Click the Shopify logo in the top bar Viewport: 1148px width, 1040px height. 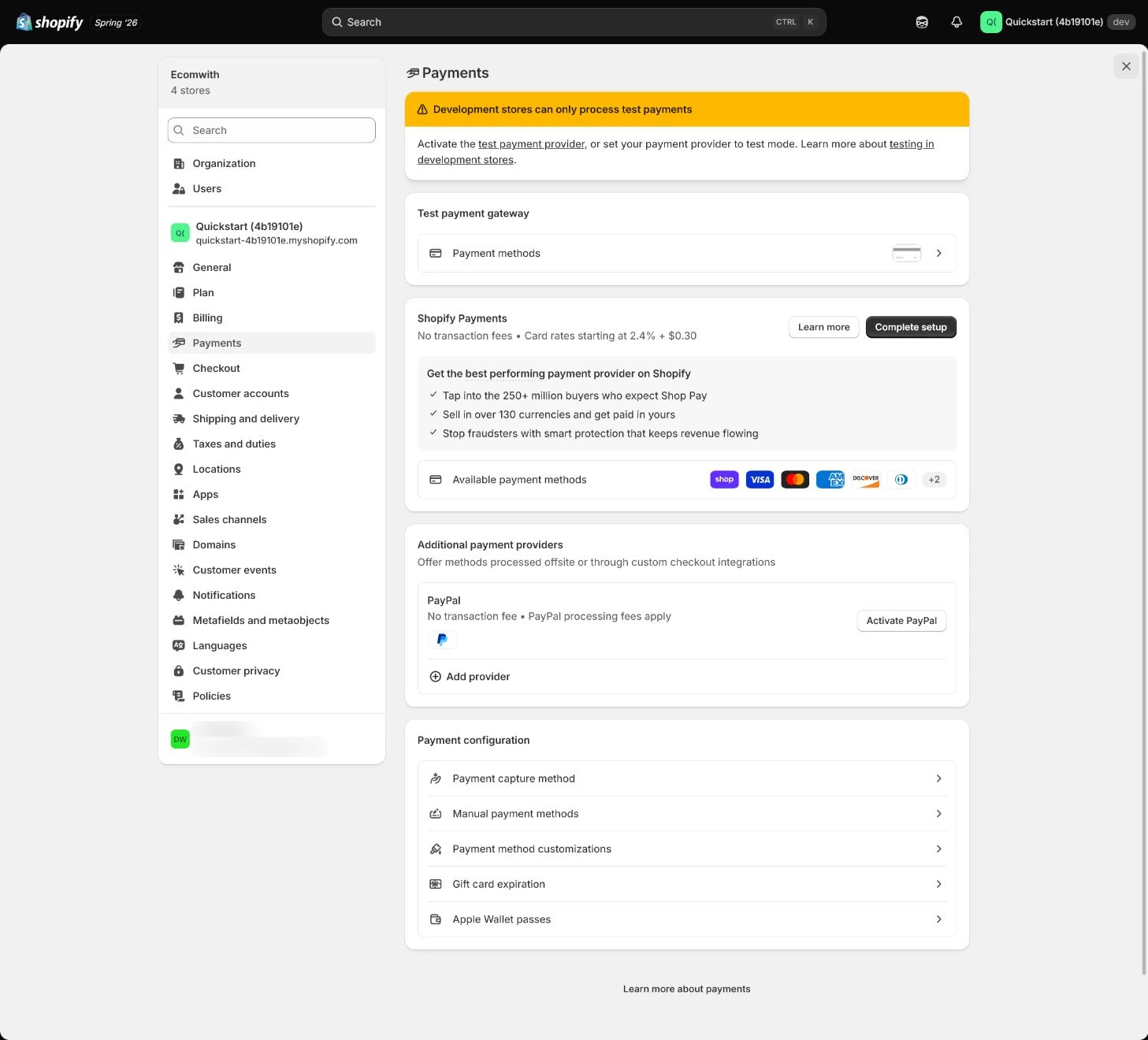coord(50,22)
